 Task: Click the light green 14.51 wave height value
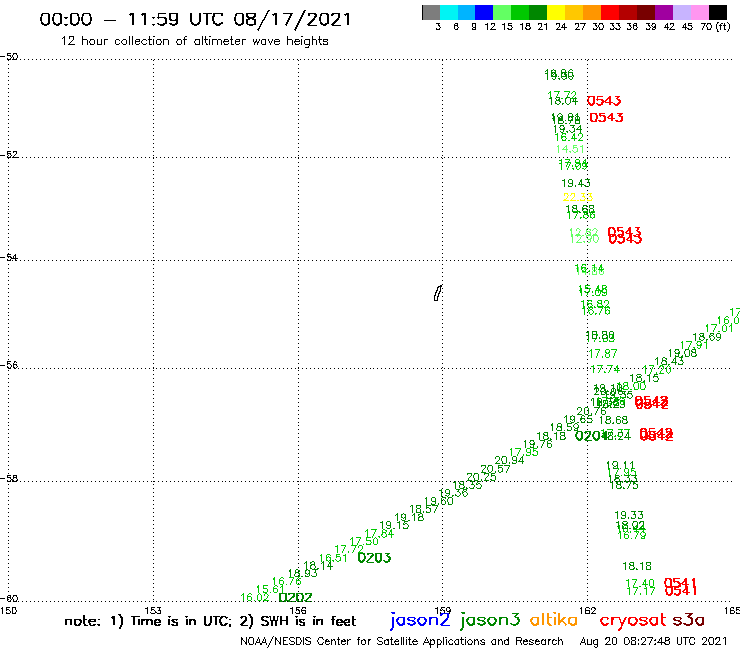pyautogui.click(x=570, y=149)
